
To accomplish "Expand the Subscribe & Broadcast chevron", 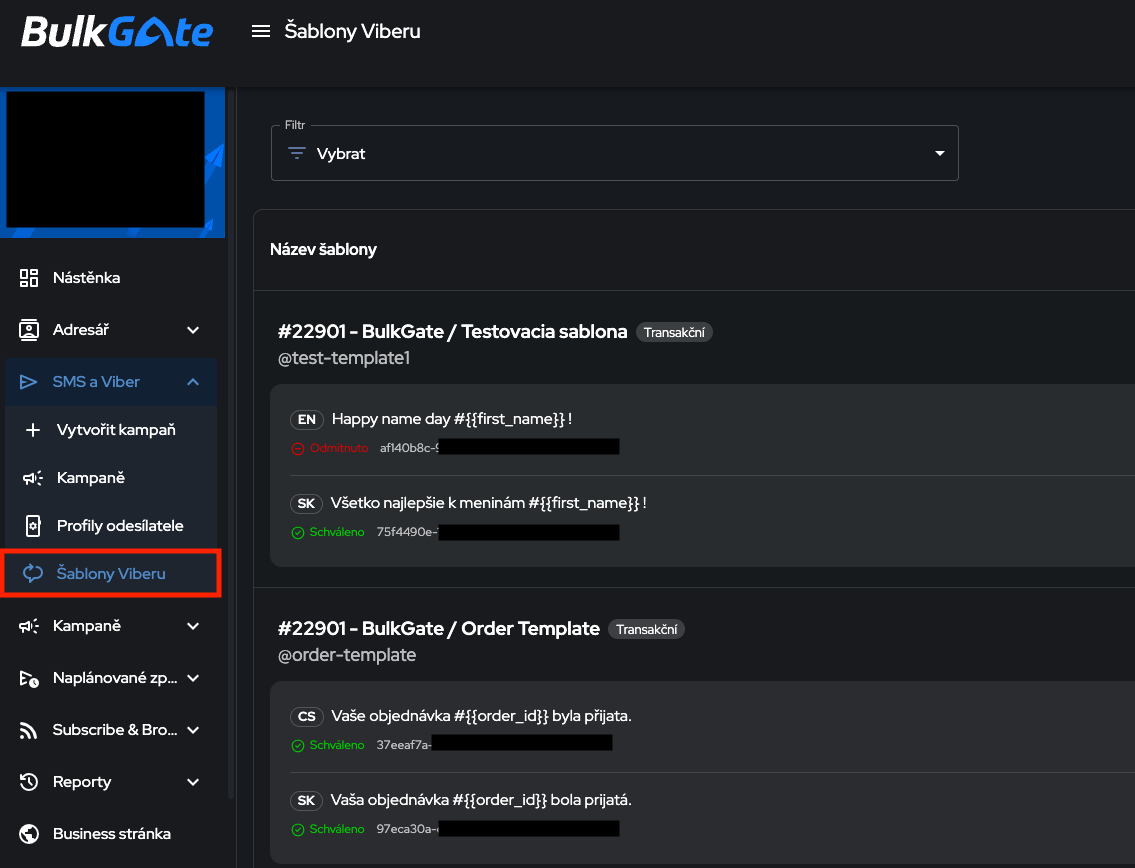I will pyautogui.click(x=193, y=730).
